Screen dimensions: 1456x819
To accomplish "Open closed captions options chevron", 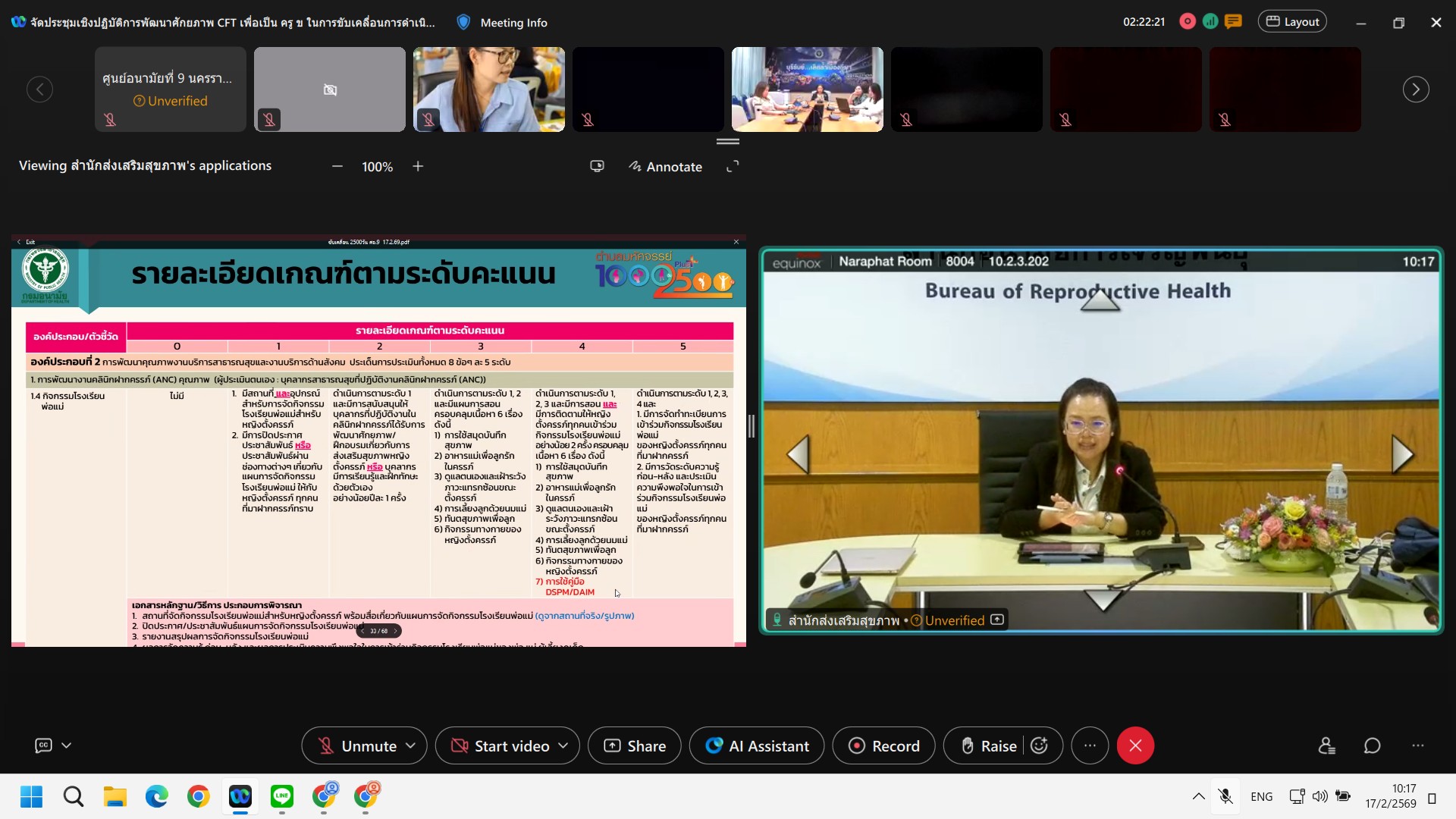I will pyautogui.click(x=67, y=746).
